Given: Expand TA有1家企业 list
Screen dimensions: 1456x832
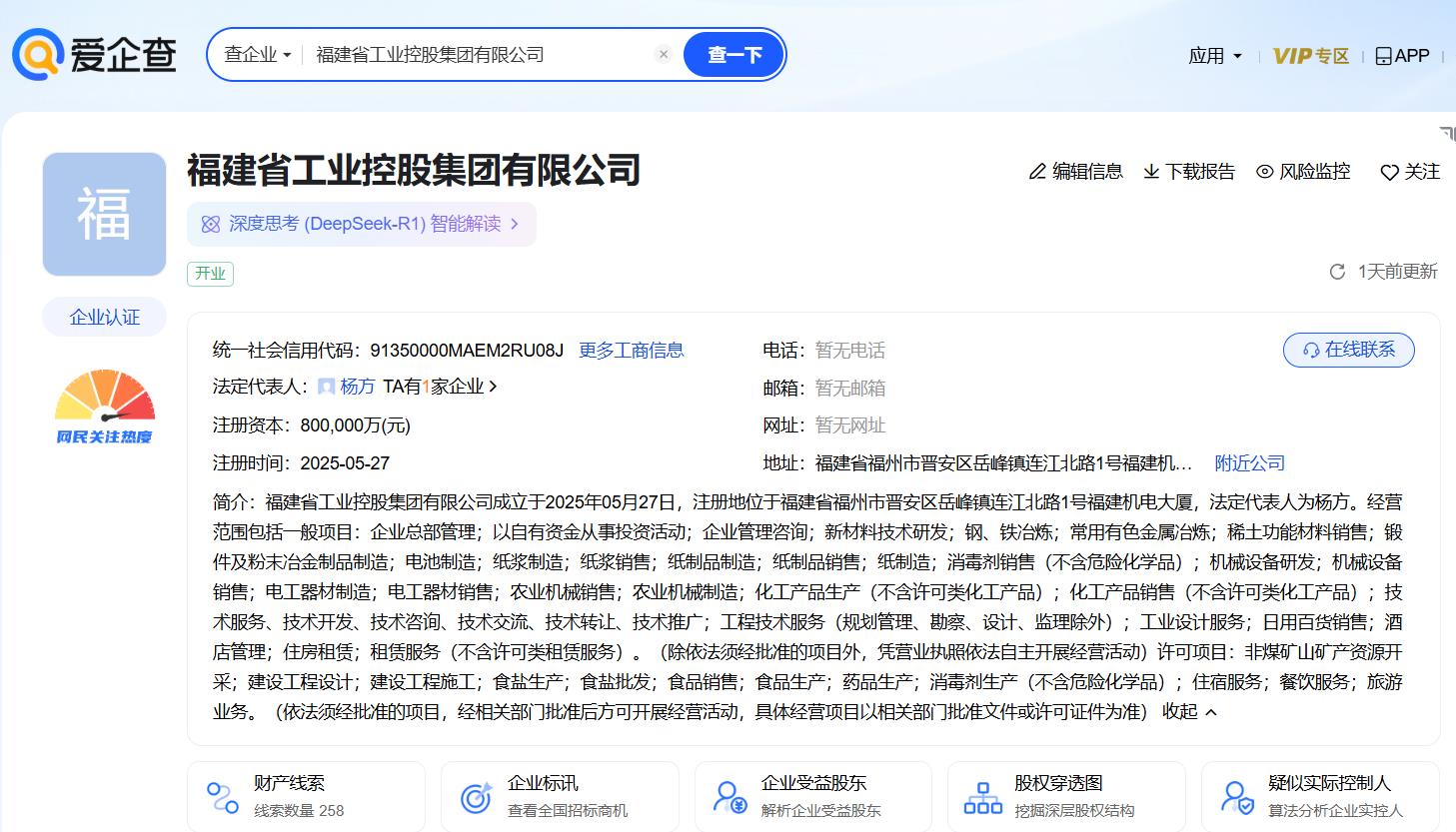Looking at the screenshot, I should [440, 387].
